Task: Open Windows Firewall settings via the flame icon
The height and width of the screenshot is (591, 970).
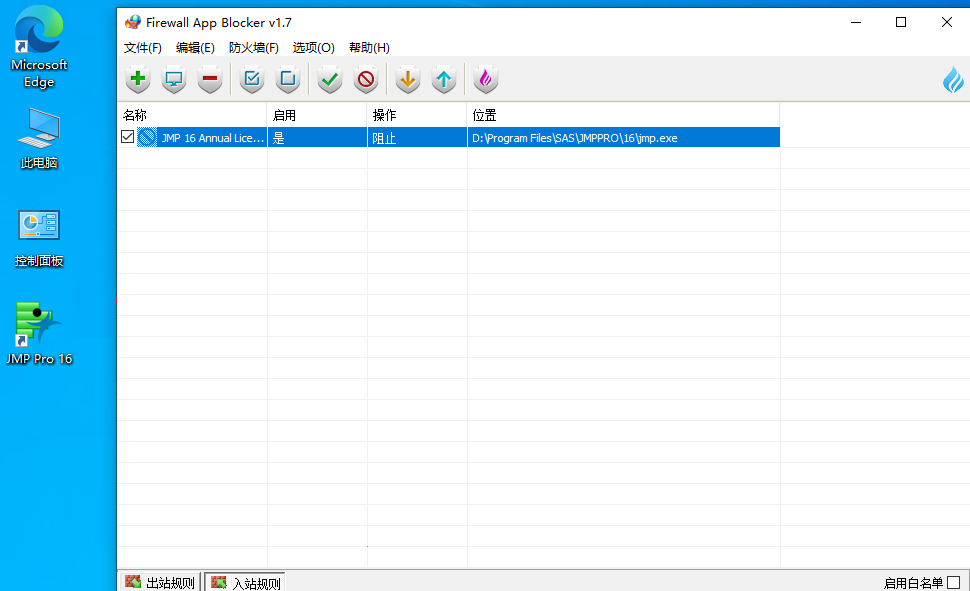Action: (485, 79)
